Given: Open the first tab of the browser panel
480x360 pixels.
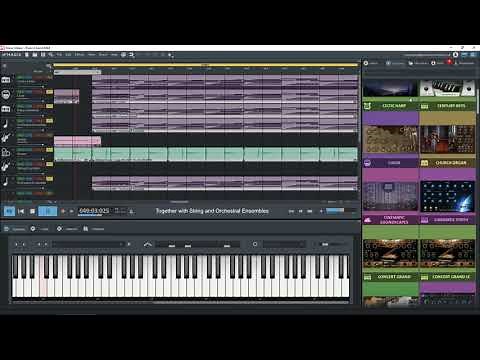Looking at the screenshot, I should 371,63.
